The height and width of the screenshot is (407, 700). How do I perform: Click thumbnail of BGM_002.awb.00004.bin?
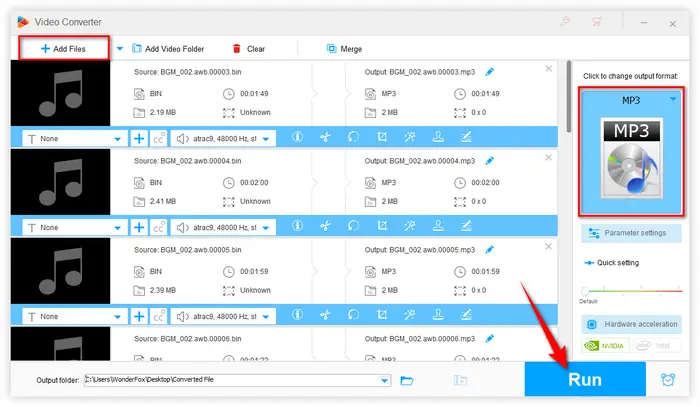coord(60,182)
